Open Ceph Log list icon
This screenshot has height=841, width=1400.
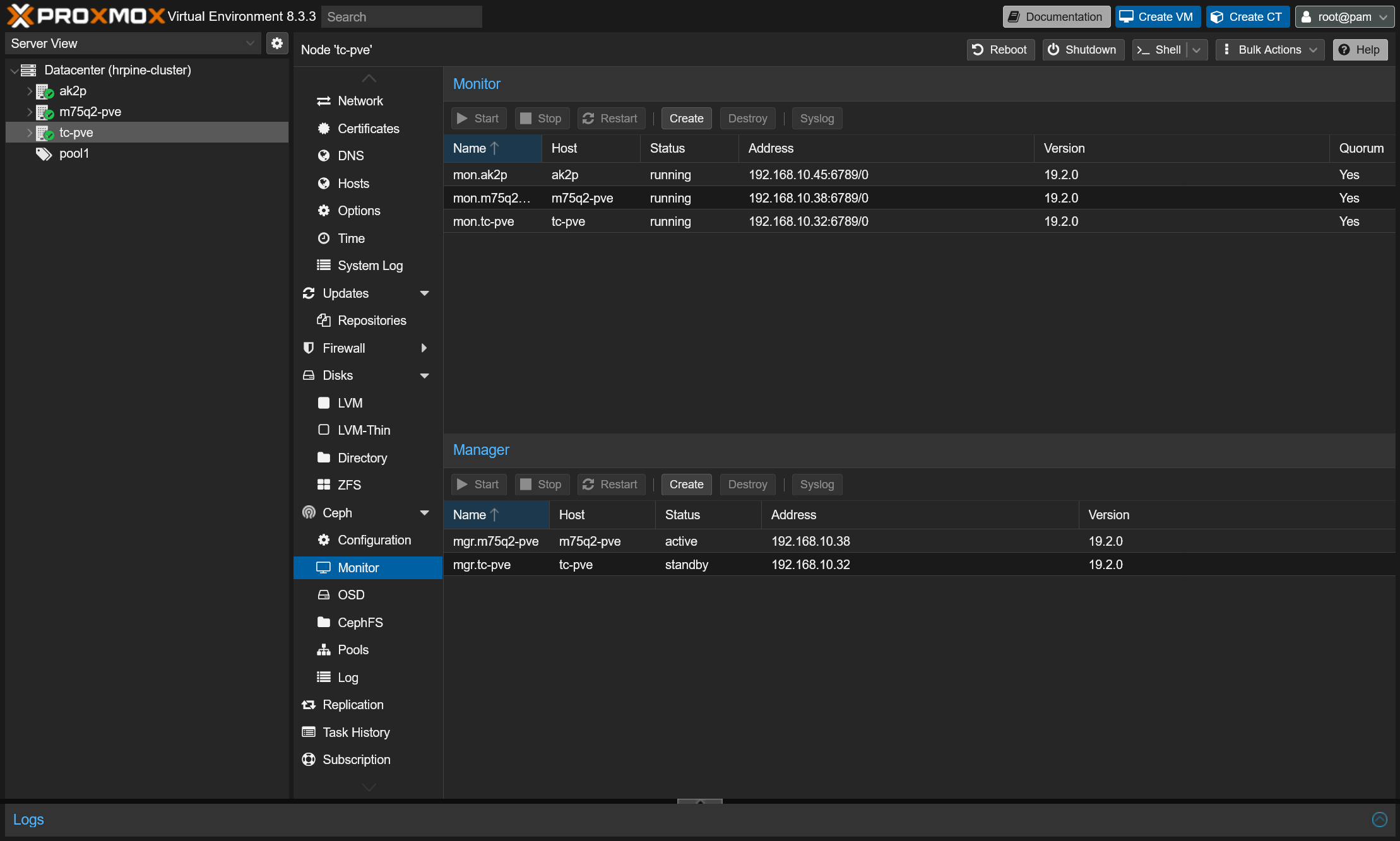point(324,678)
